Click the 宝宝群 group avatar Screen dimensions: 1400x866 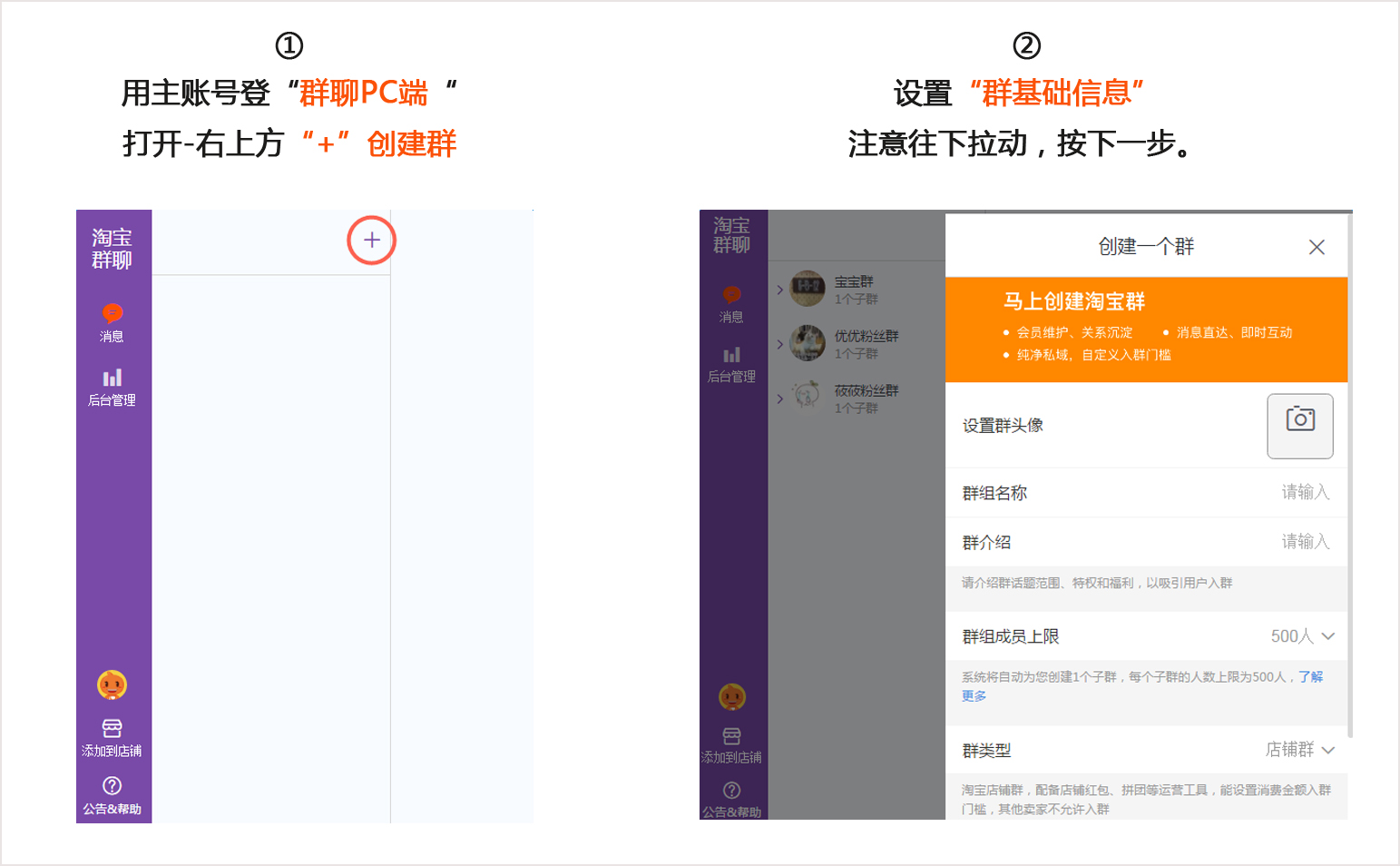click(x=808, y=289)
